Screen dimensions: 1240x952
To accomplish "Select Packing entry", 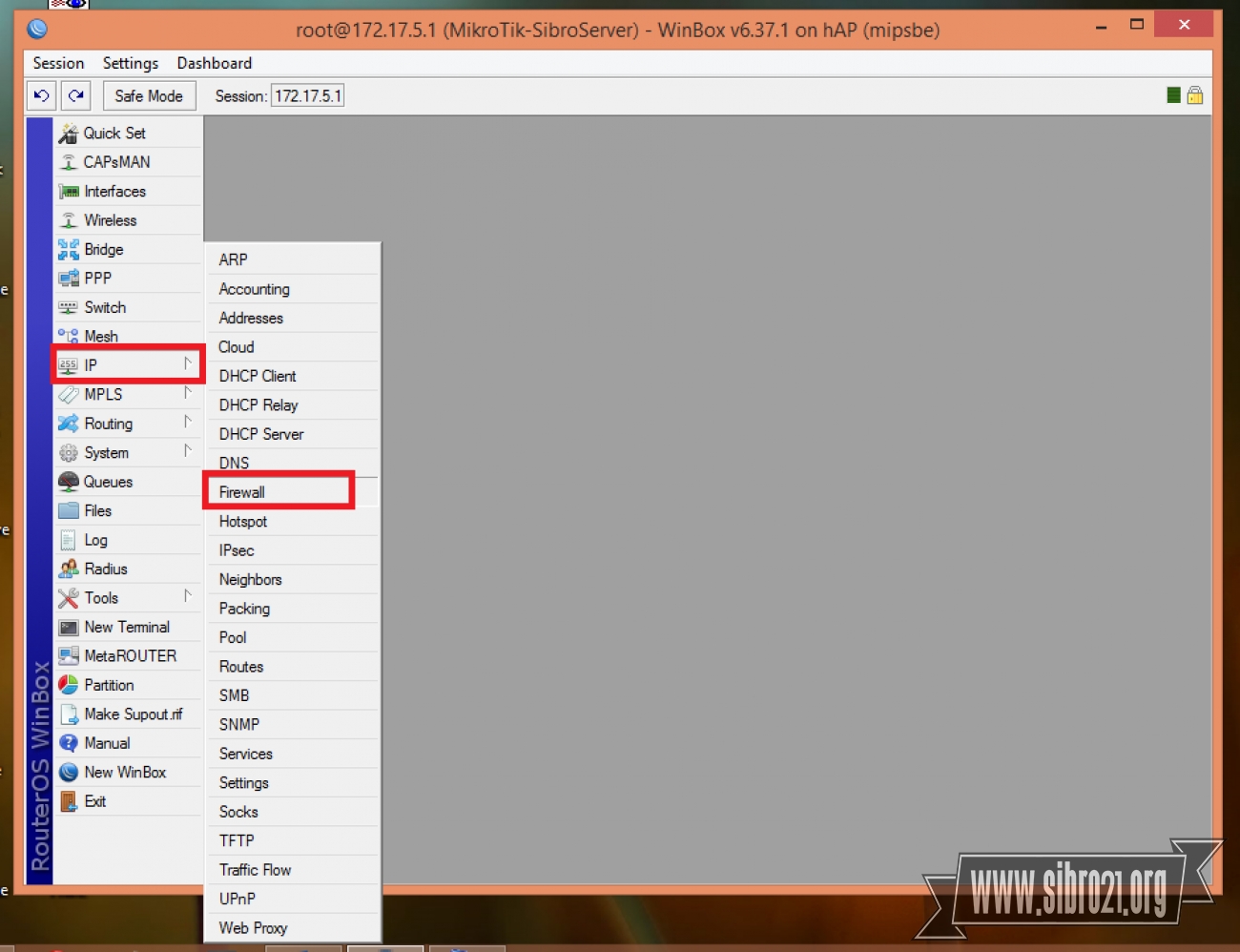I will pos(293,609).
